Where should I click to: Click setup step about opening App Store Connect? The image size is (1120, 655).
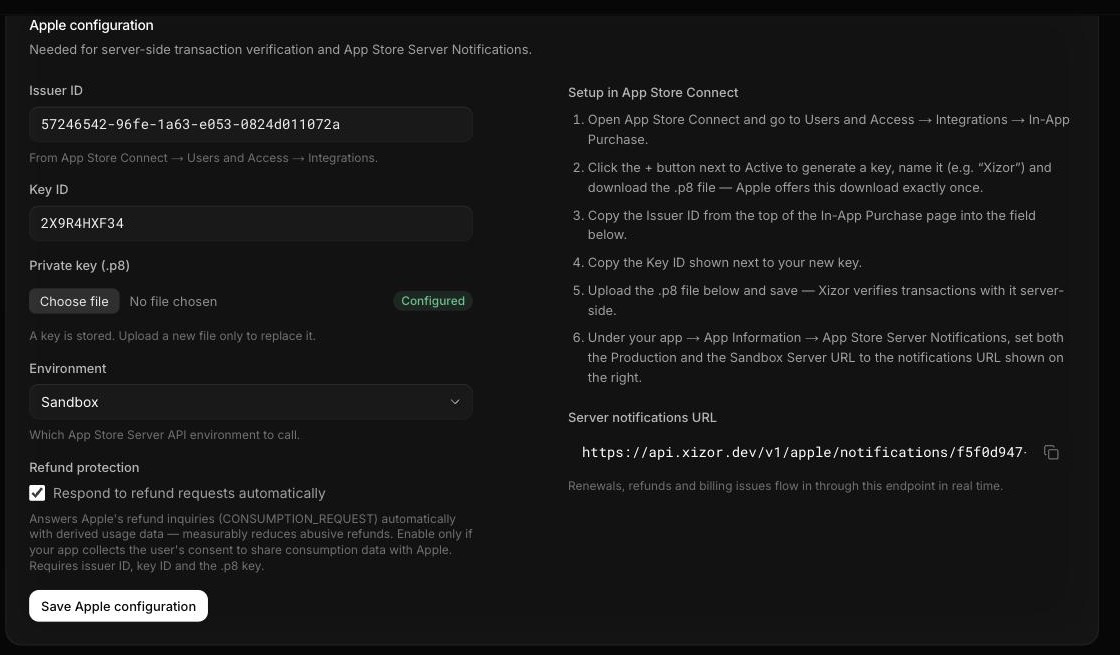[x=829, y=129]
